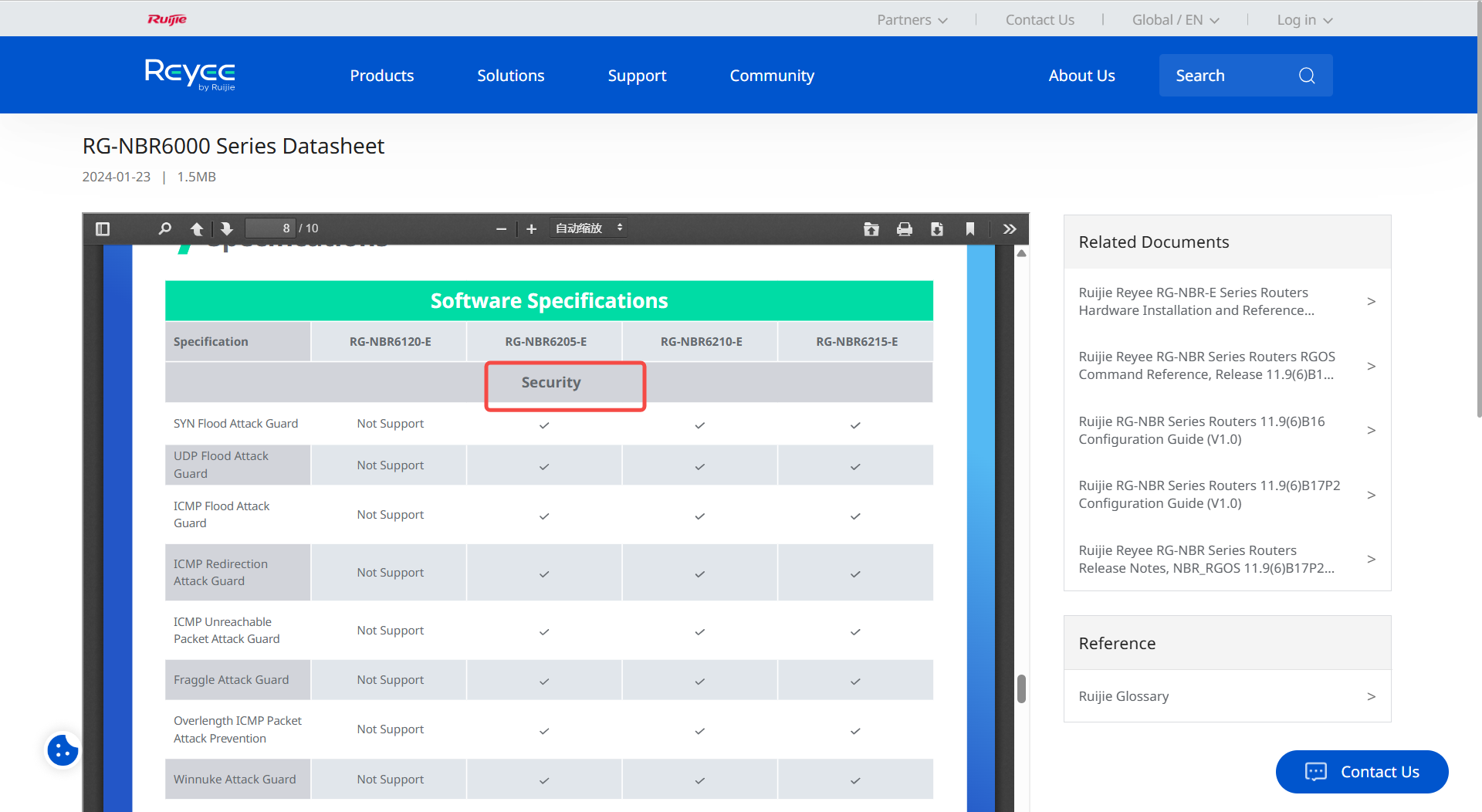Open the Community menu

772,76
